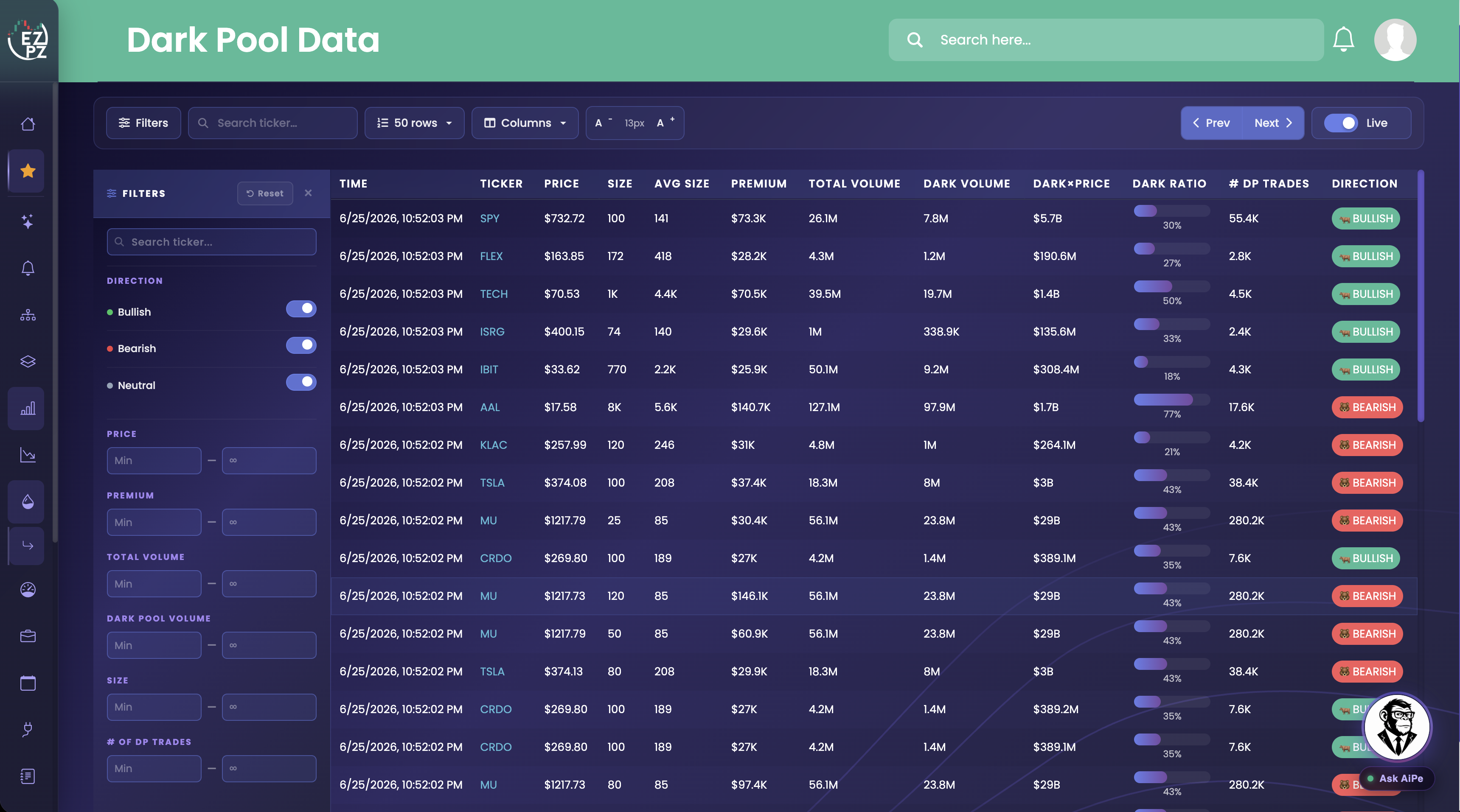Click the table vertical scrollbar

tap(1421, 296)
